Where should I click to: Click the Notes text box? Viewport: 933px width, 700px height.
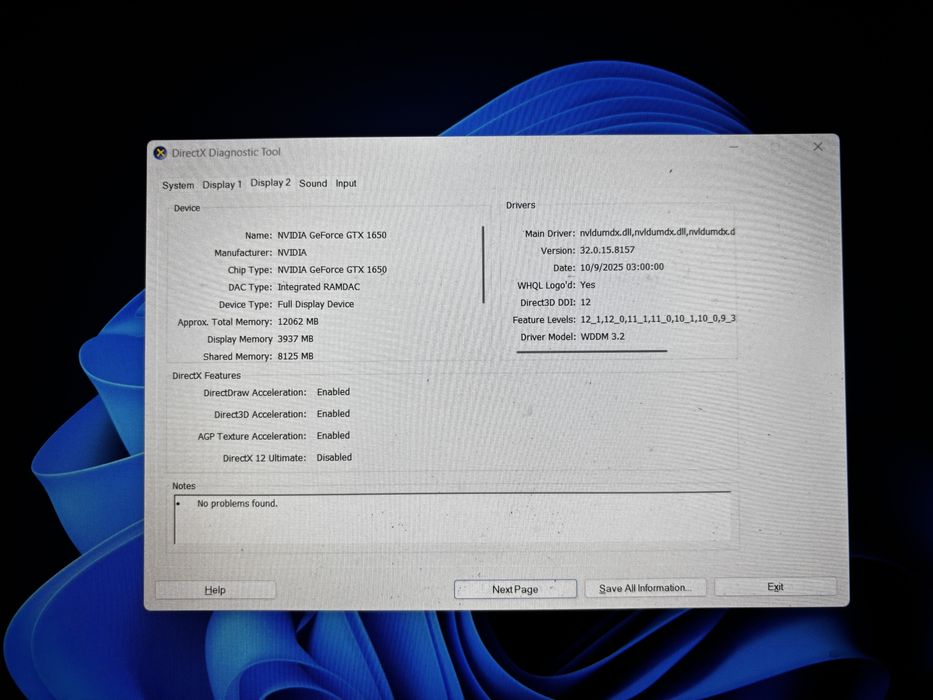click(453, 518)
